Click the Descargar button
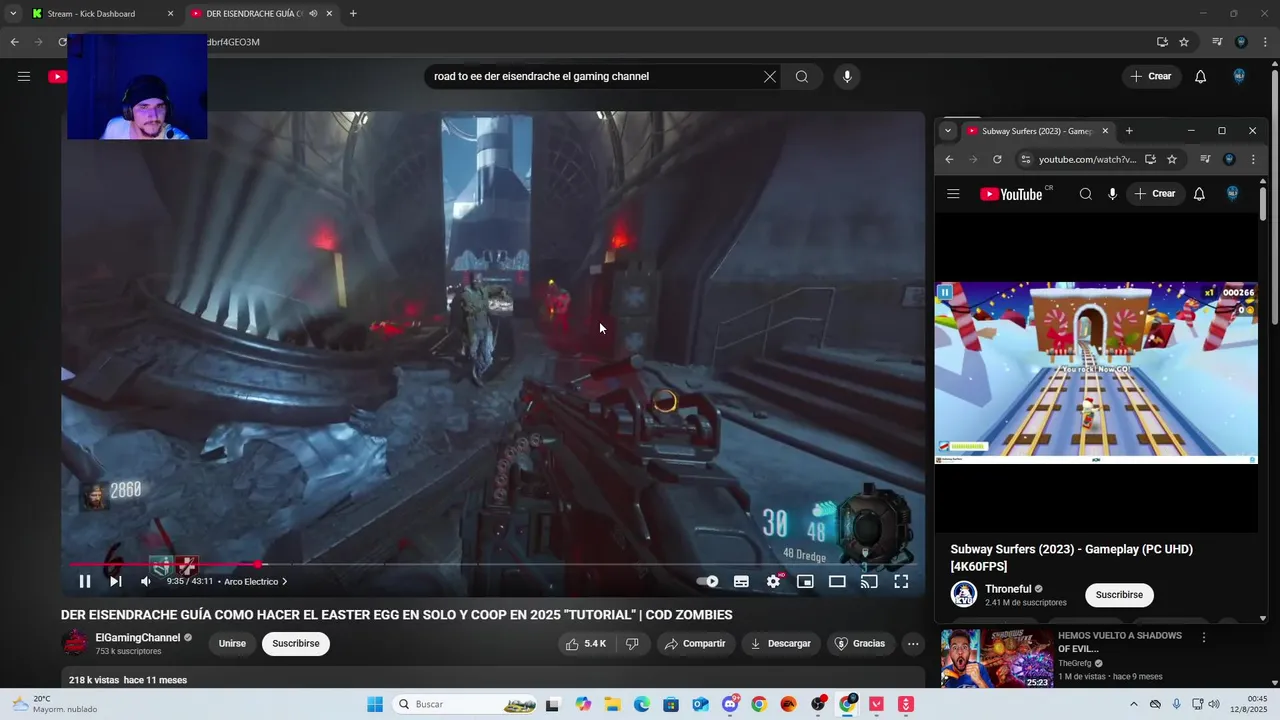 [780, 644]
